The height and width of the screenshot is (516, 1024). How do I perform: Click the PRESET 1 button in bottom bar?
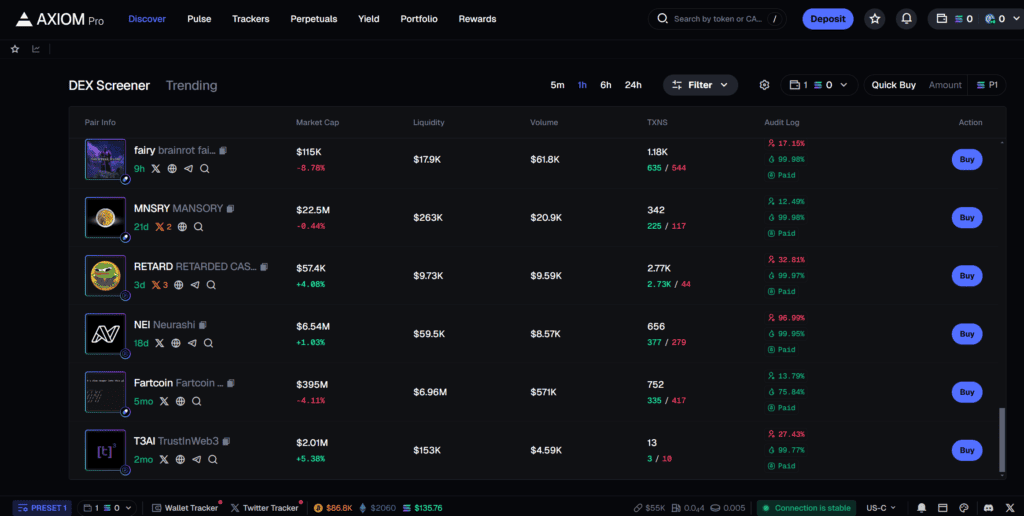pyautogui.click(x=42, y=508)
